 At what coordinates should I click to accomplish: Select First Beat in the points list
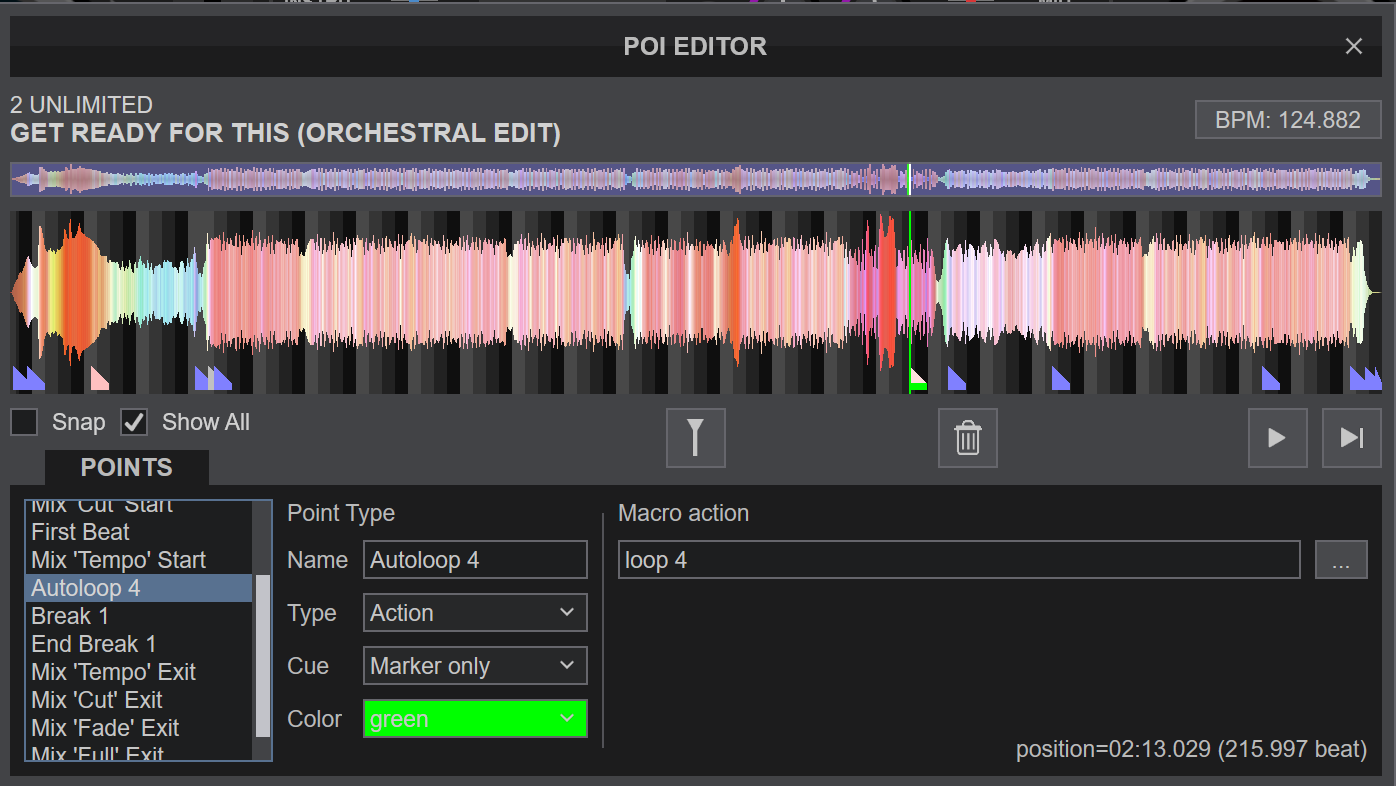[139, 532]
